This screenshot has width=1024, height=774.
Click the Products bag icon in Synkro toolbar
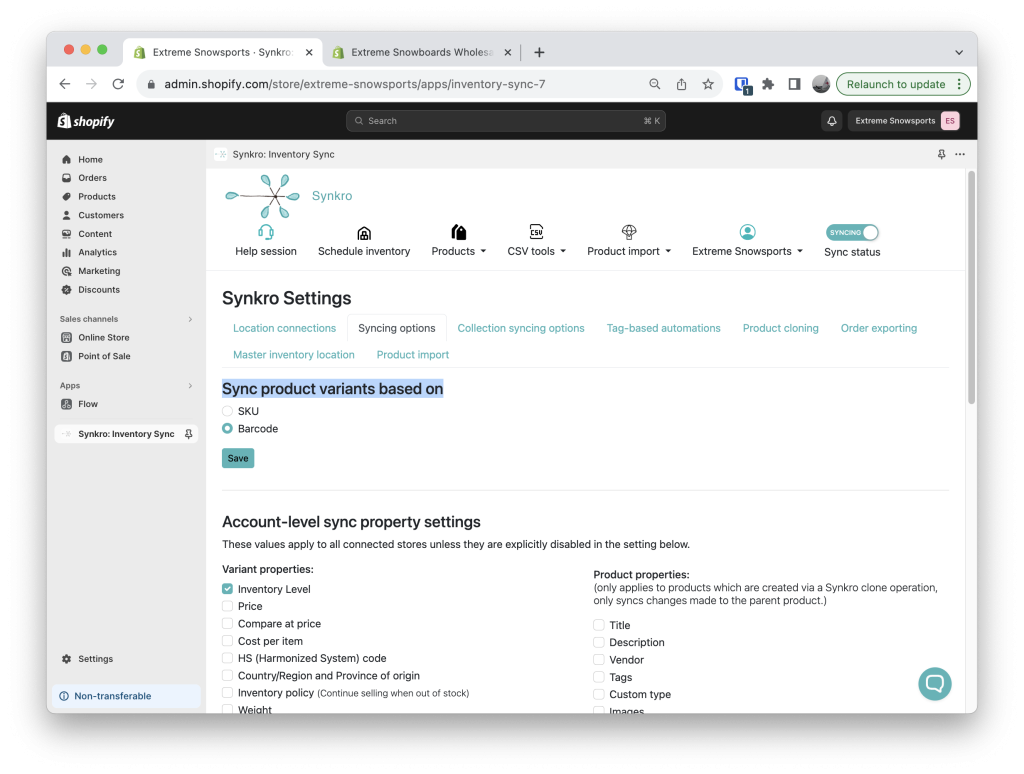pos(459,232)
